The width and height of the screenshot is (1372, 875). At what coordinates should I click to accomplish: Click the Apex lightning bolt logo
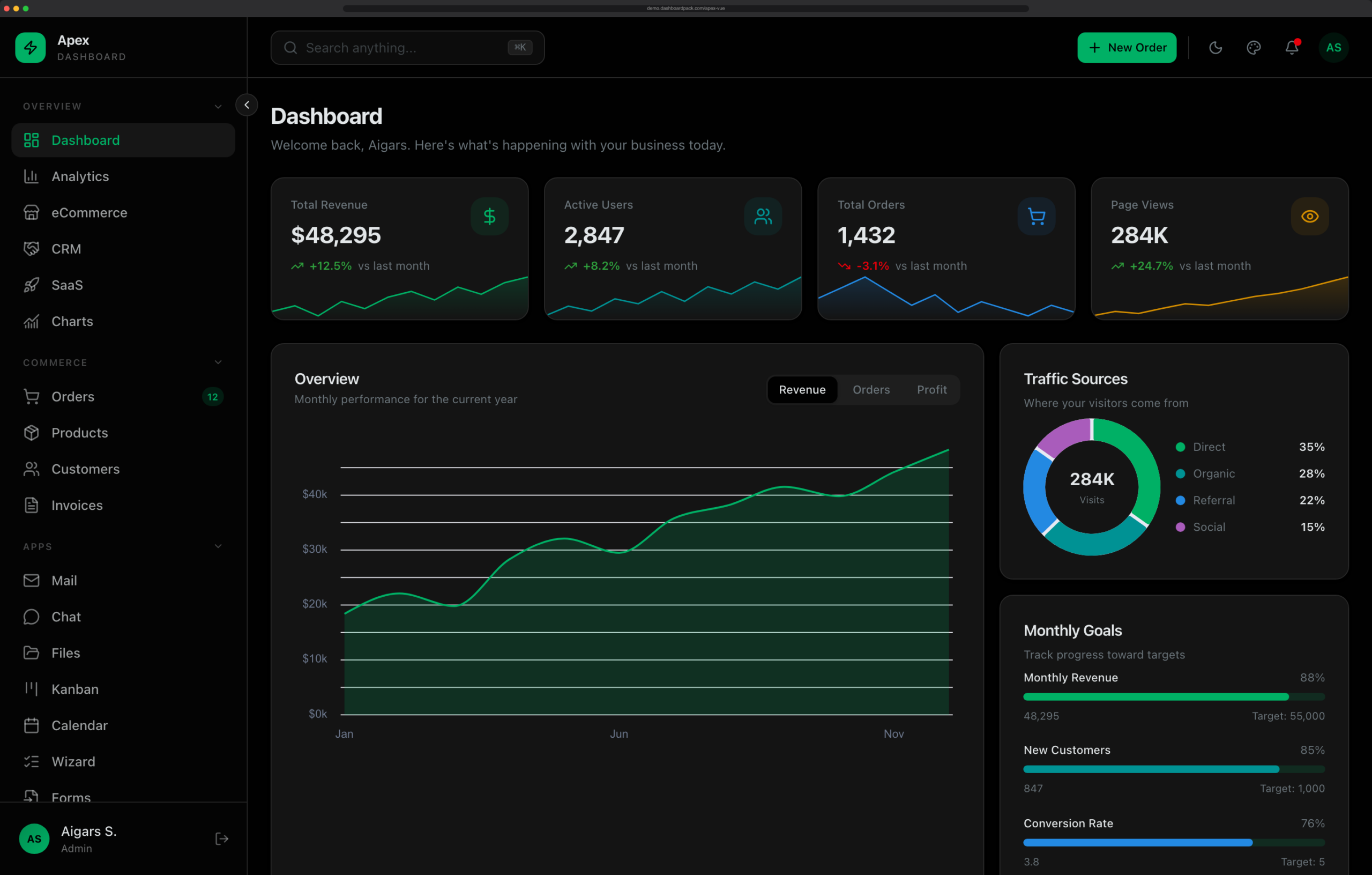[x=30, y=47]
